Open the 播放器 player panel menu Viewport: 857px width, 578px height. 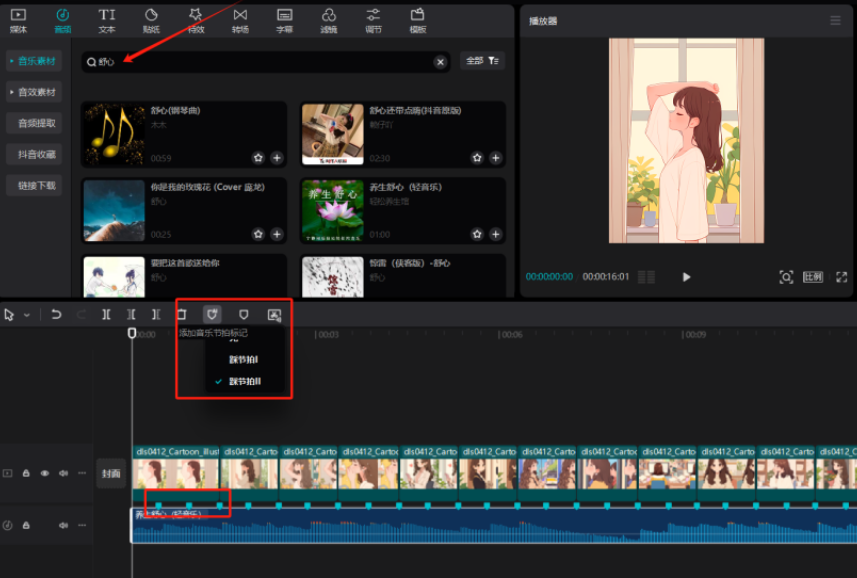point(835,21)
